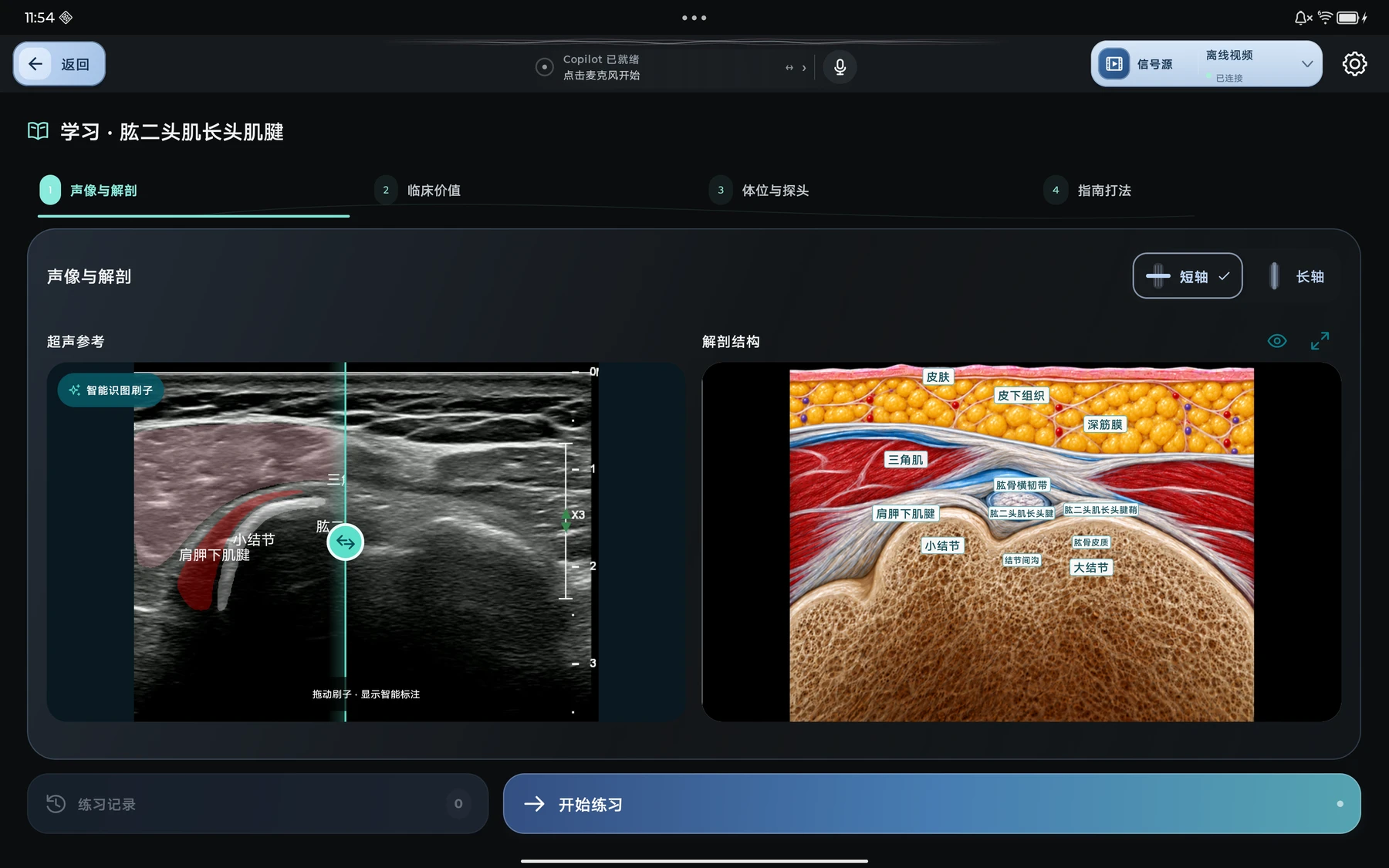Click the 三角肌 label on anatomy diagram
The width and height of the screenshot is (1389, 868).
[905, 460]
